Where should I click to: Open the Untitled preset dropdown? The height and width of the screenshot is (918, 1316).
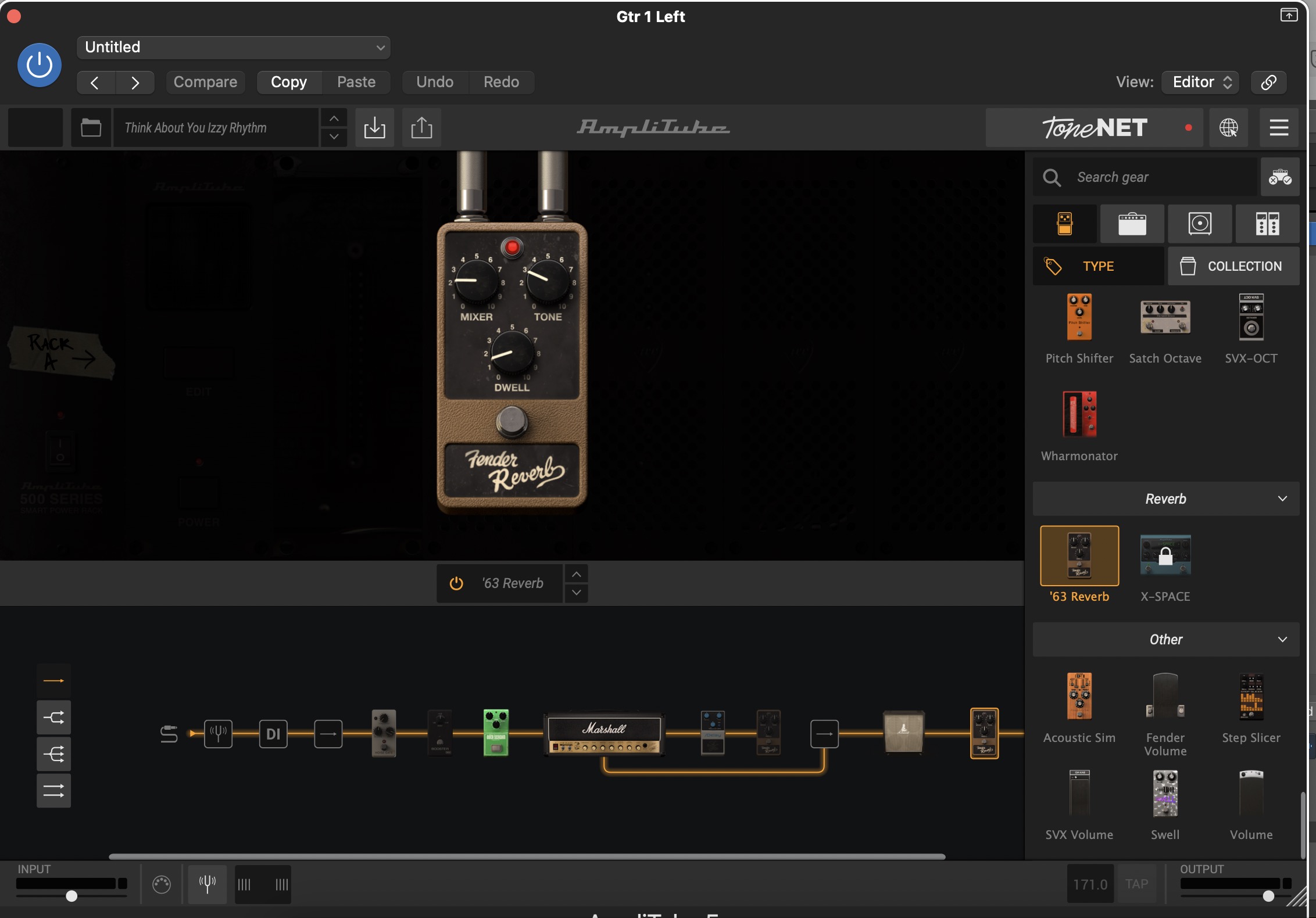coord(233,47)
